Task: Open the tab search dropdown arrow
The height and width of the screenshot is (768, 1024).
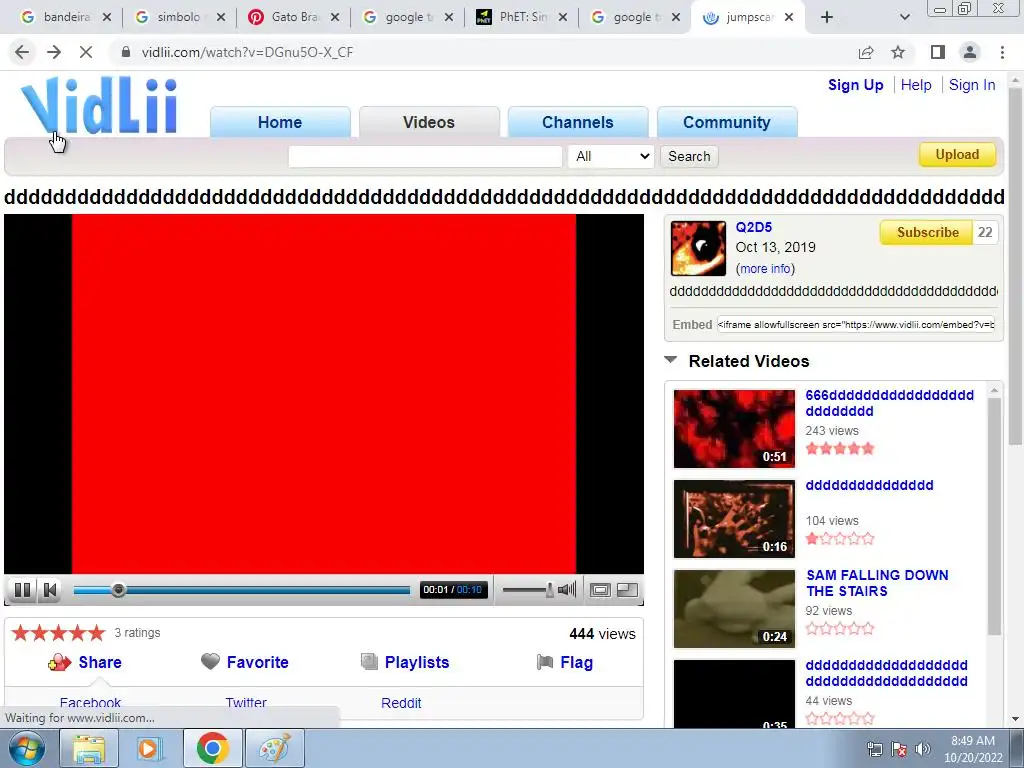Action: point(904,18)
